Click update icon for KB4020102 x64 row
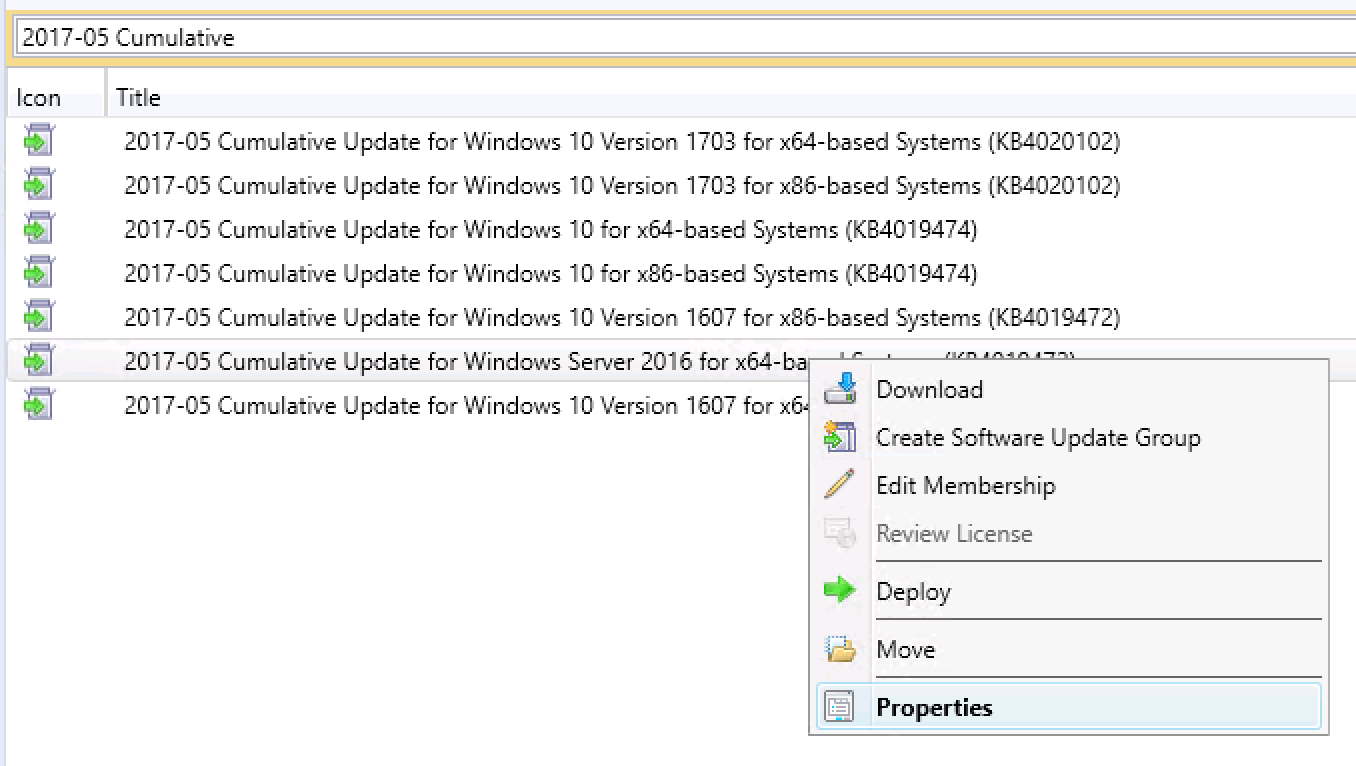Screen dimensions: 1356x766 [39, 142]
